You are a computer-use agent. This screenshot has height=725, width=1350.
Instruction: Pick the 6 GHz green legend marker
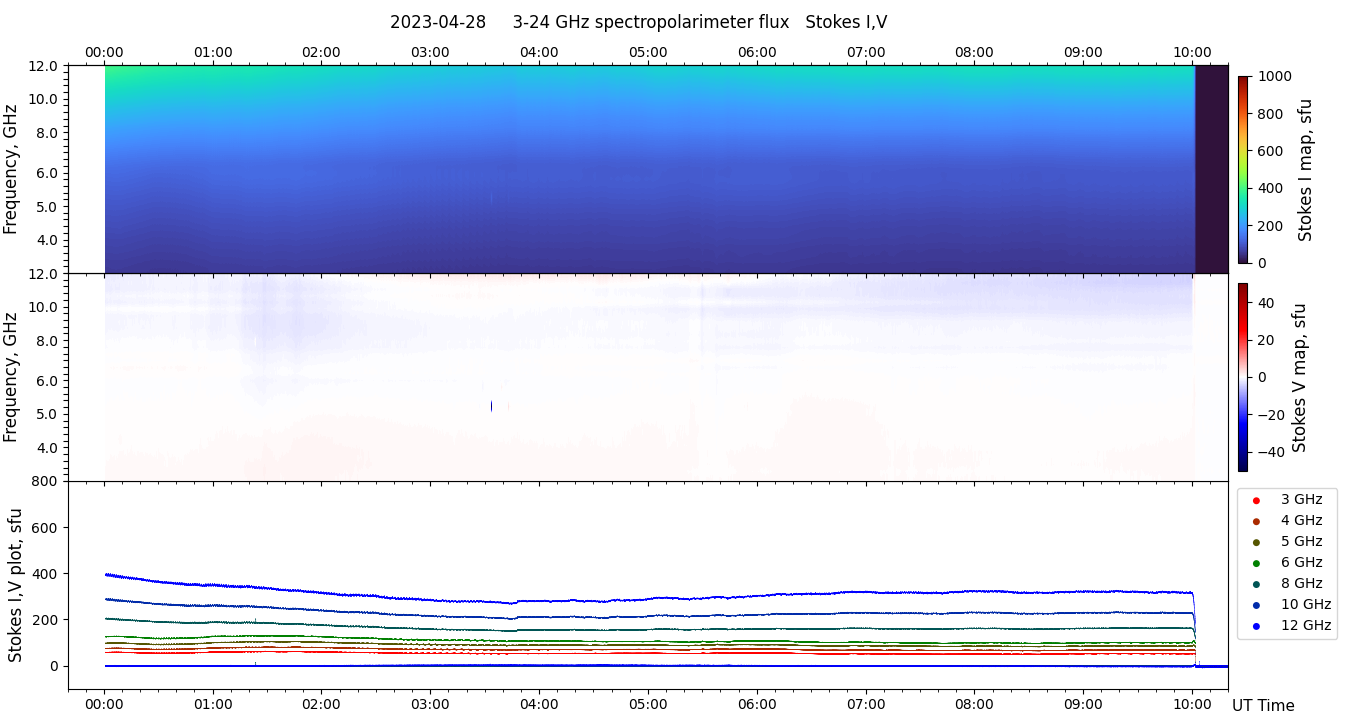(1256, 563)
